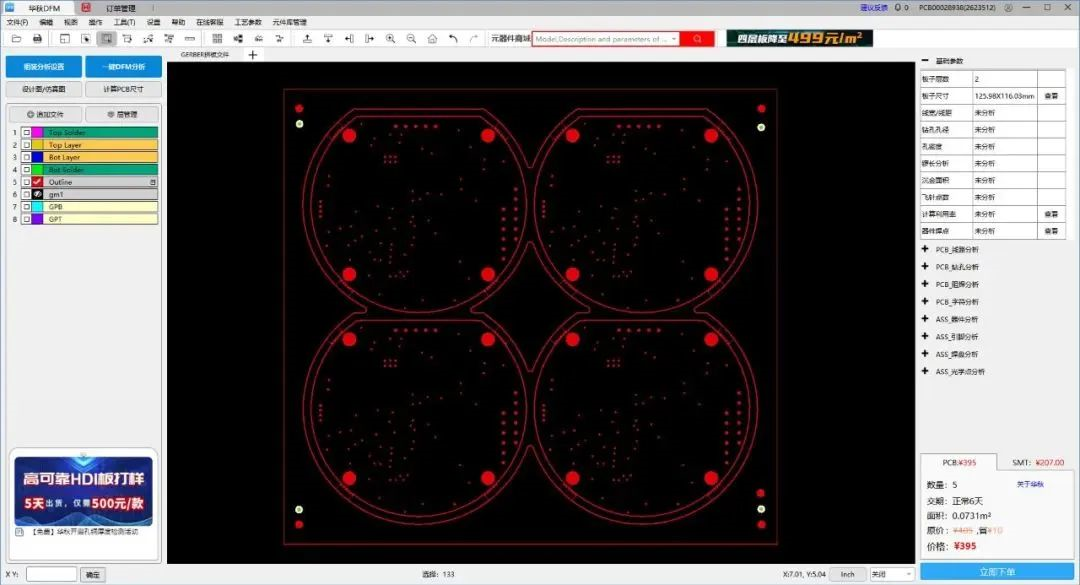Viewport: 1080px width, 585px height.
Task: Click the pointer select tool icon
Action: click(x=85, y=39)
